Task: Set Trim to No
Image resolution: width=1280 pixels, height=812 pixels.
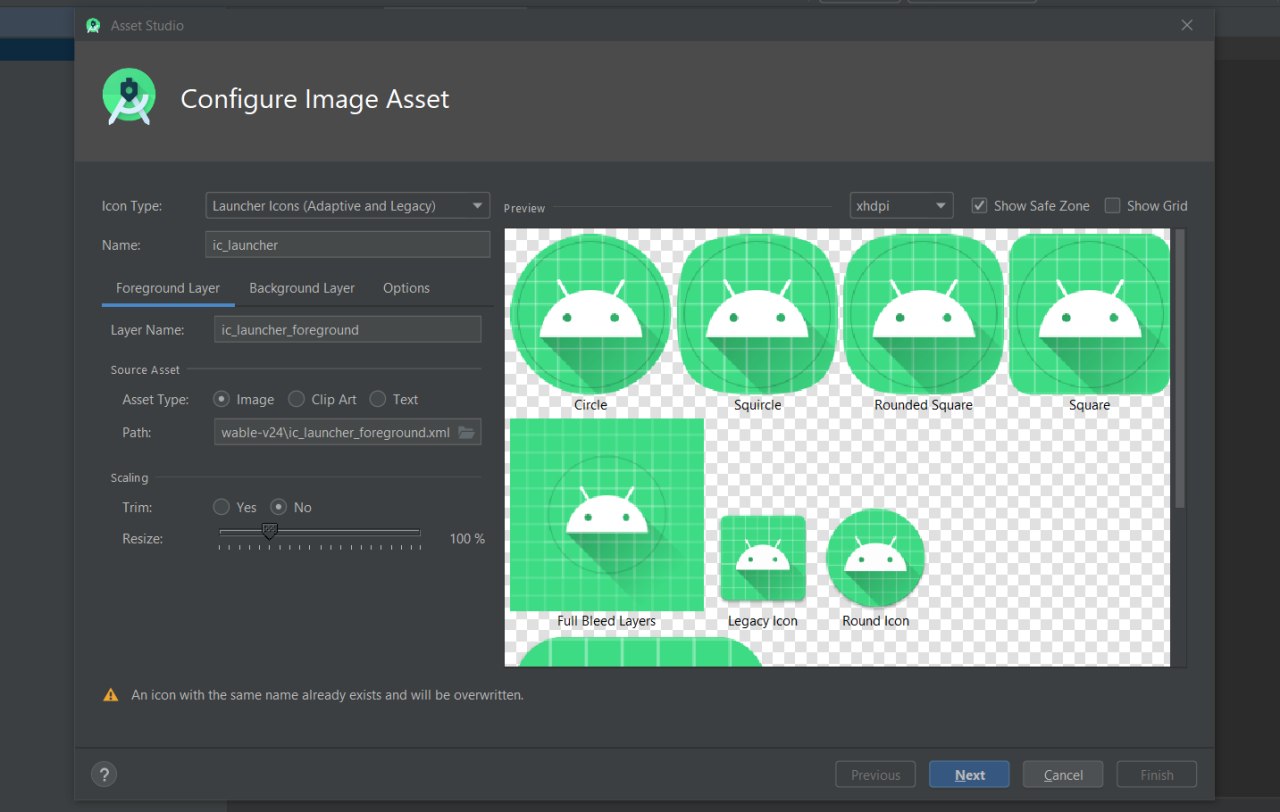Action: (279, 507)
